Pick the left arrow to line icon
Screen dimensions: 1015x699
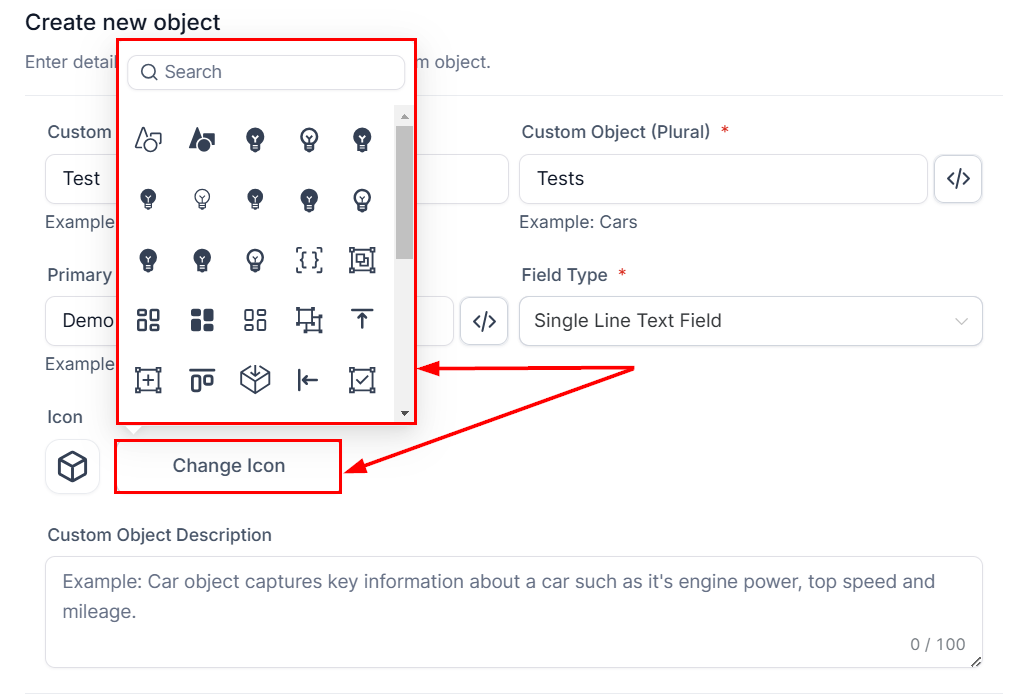coord(309,380)
